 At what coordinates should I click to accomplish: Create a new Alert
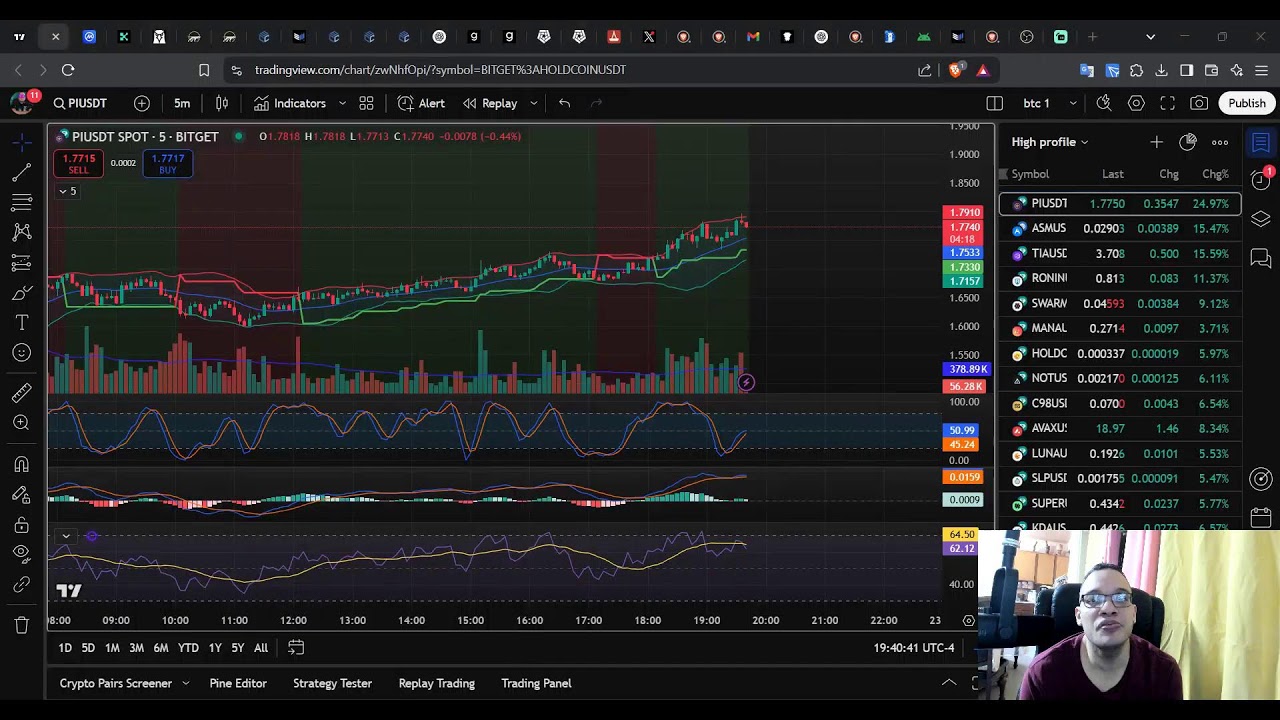(421, 103)
